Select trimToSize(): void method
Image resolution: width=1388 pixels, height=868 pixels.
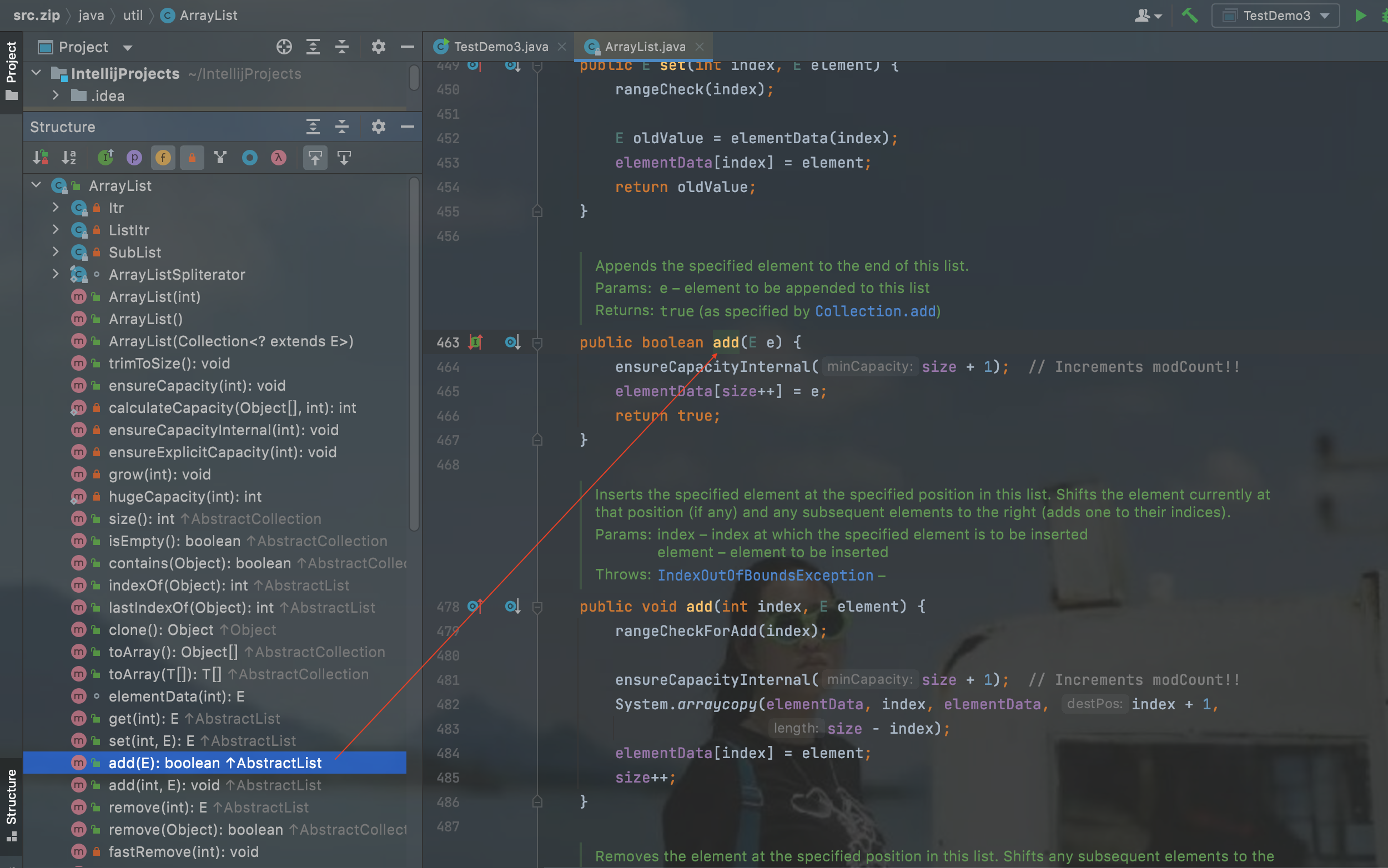[x=215, y=364]
